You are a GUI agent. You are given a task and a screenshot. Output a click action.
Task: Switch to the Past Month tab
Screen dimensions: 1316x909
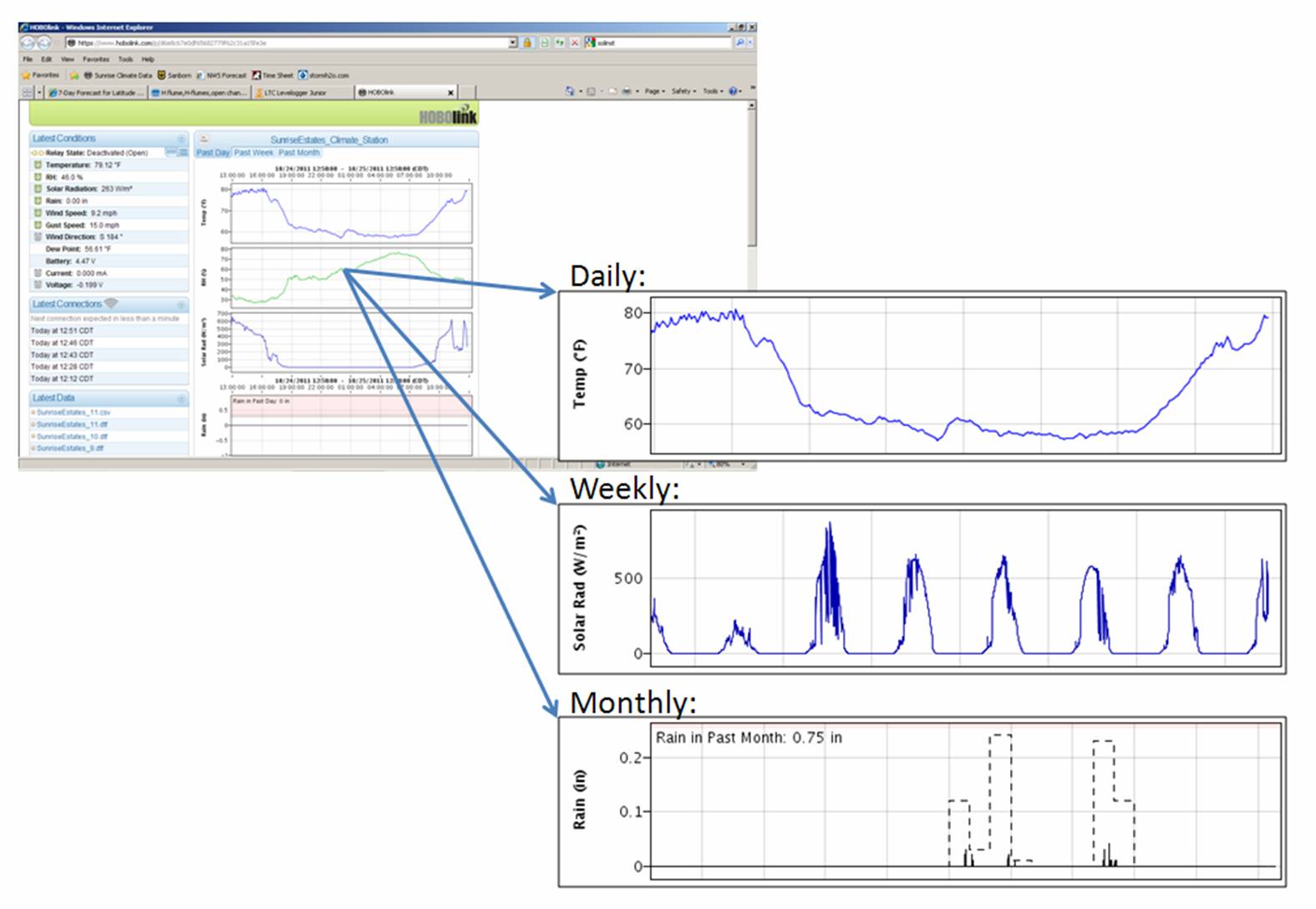tap(299, 153)
